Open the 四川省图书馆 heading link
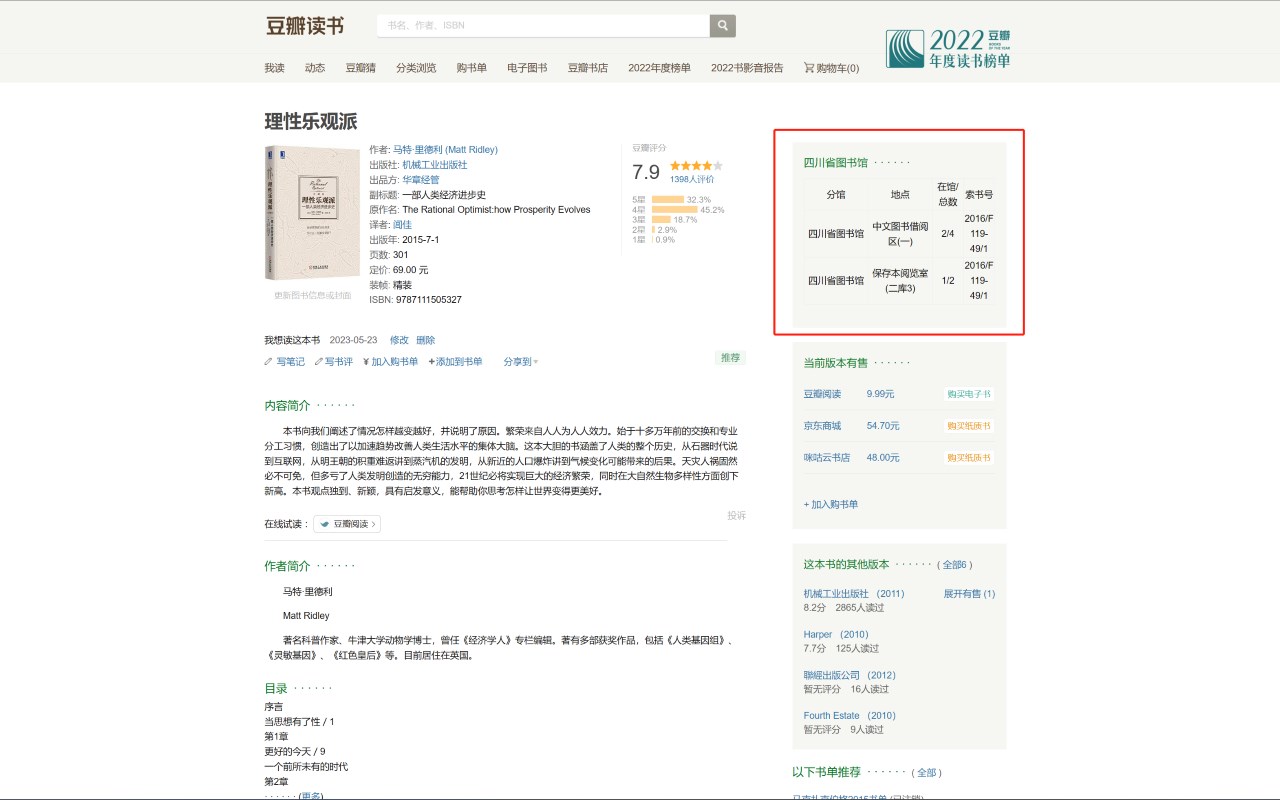Image resolution: width=1280 pixels, height=800 pixels. pos(836,162)
